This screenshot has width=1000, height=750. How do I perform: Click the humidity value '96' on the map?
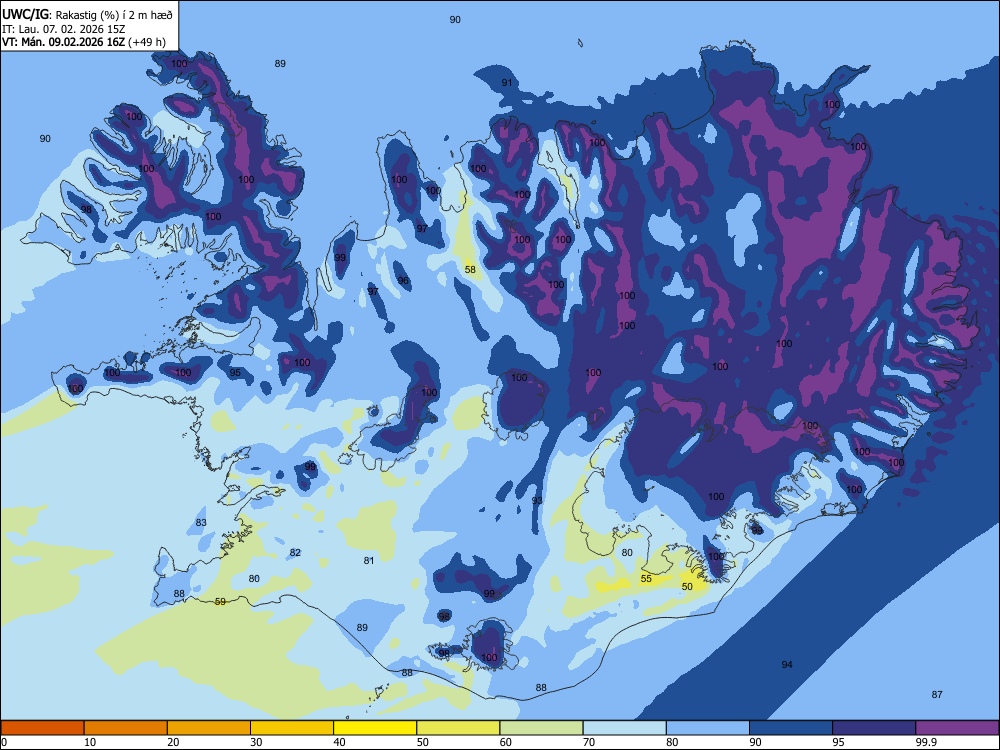[403, 281]
